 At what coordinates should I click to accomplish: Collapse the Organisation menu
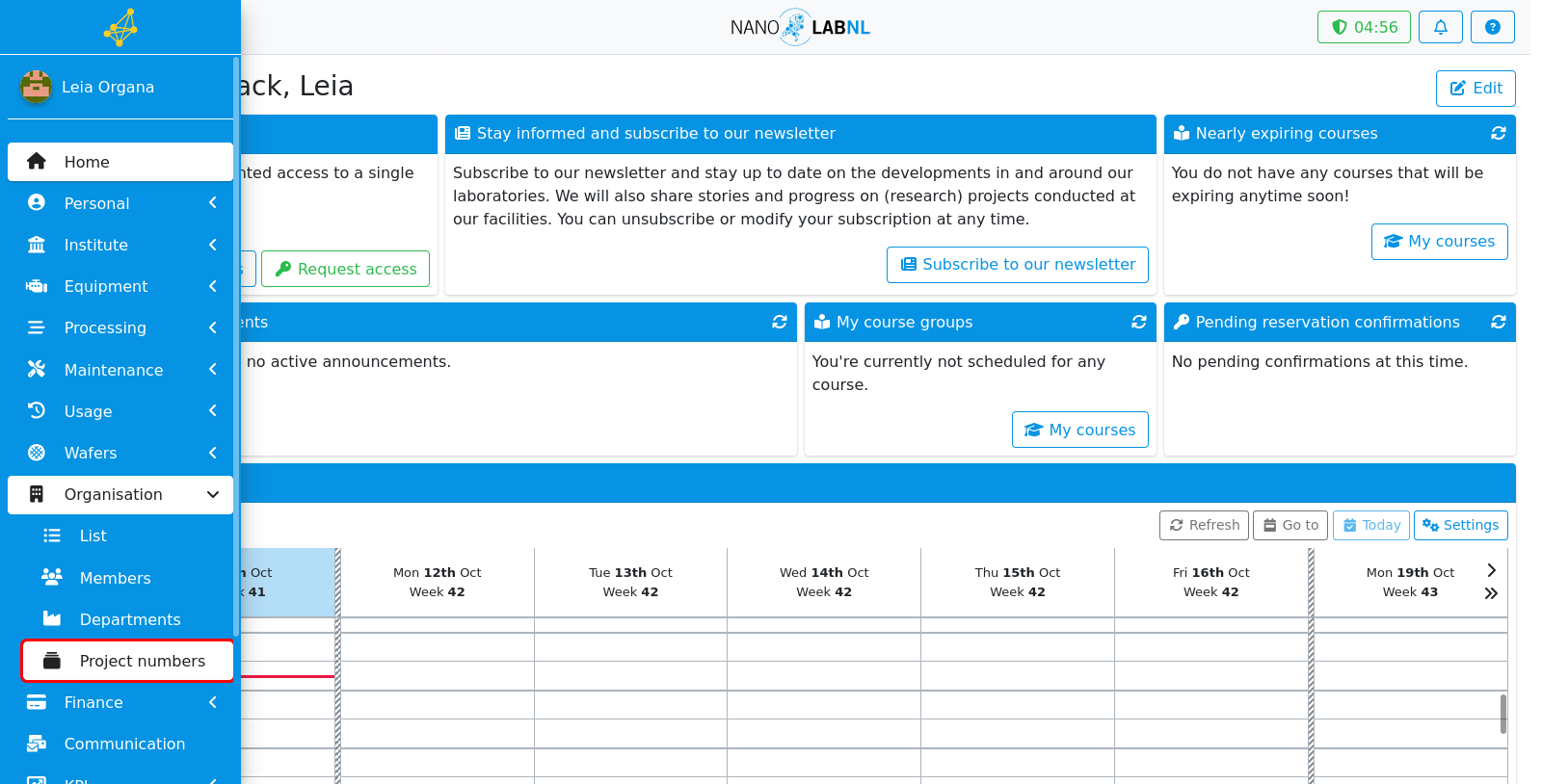pos(120,494)
